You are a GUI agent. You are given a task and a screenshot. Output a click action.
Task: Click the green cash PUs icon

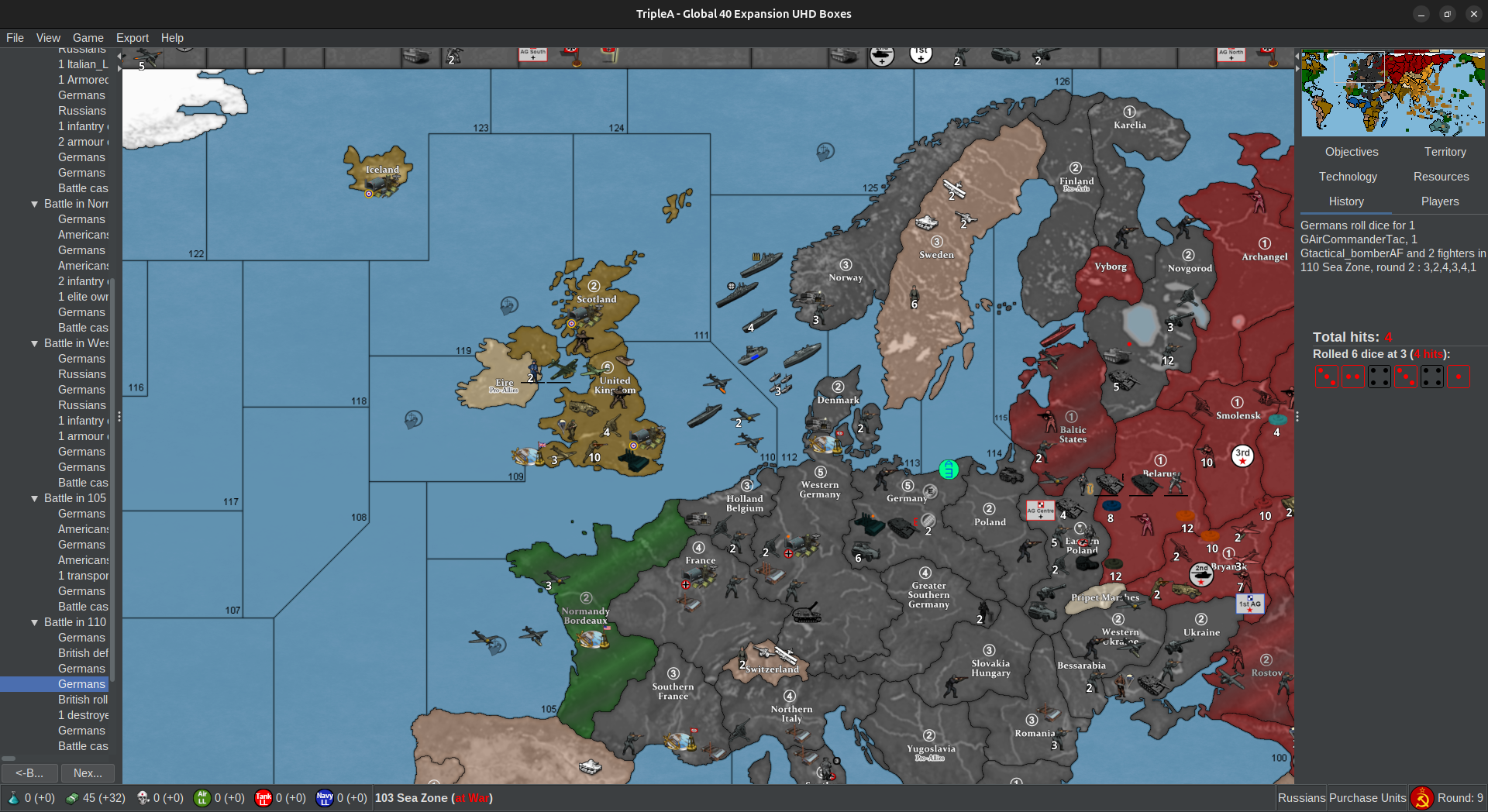pyautogui.click(x=72, y=798)
